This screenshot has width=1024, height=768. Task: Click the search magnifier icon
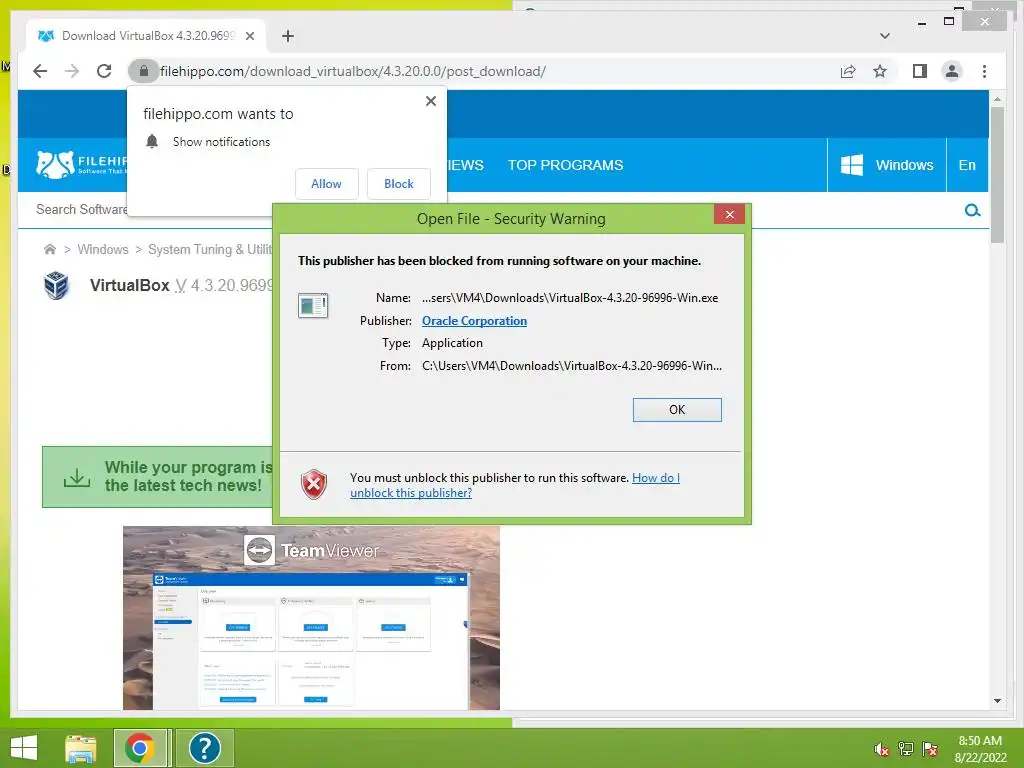tap(972, 210)
